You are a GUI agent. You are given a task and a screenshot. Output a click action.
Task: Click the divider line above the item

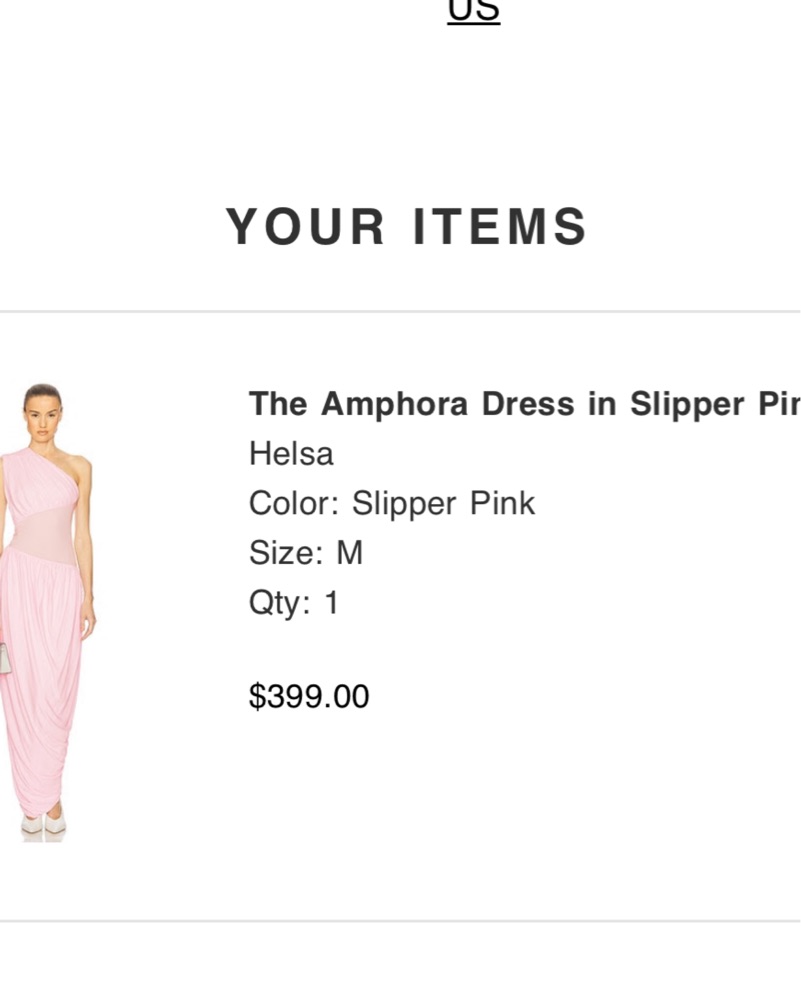point(400,312)
